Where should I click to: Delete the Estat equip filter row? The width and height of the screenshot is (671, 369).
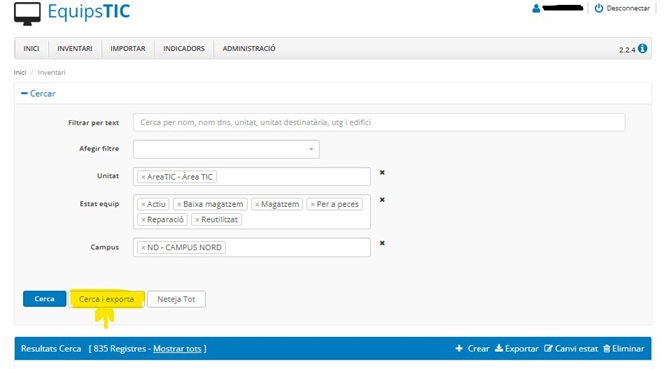[x=382, y=200]
